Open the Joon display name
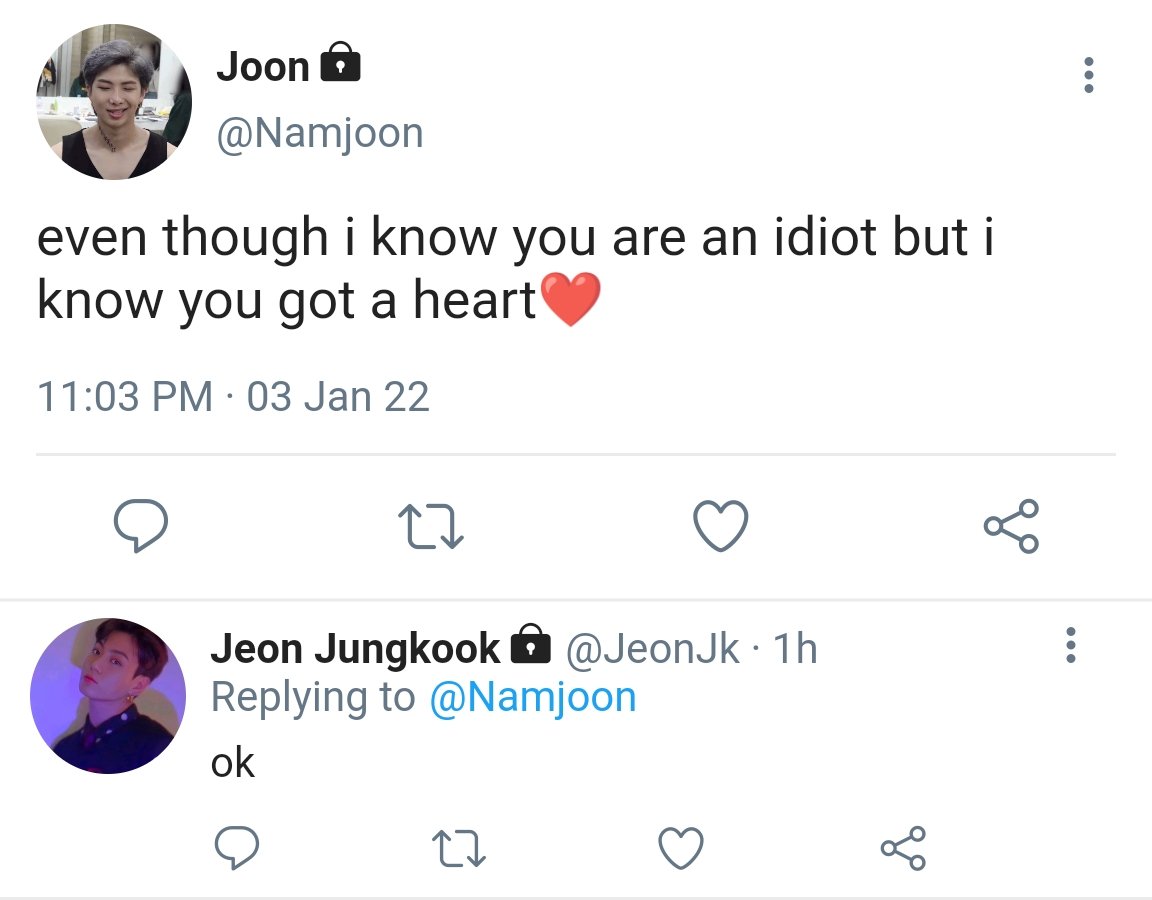1152x900 pixels. [x=263, y=67]
